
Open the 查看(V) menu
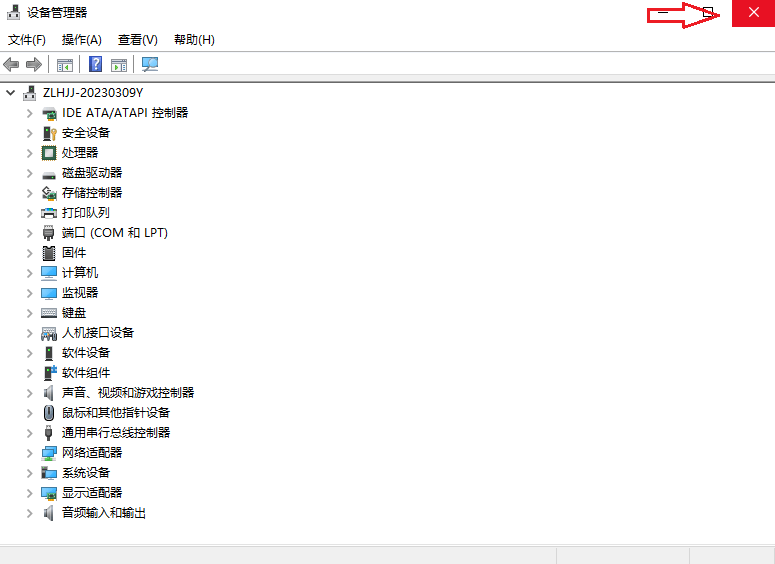coord(137,40)
